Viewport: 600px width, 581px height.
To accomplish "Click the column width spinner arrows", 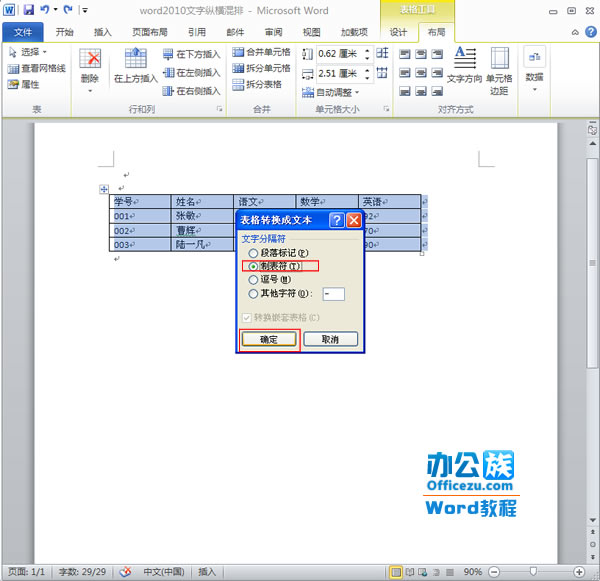I will pos(367,73).
